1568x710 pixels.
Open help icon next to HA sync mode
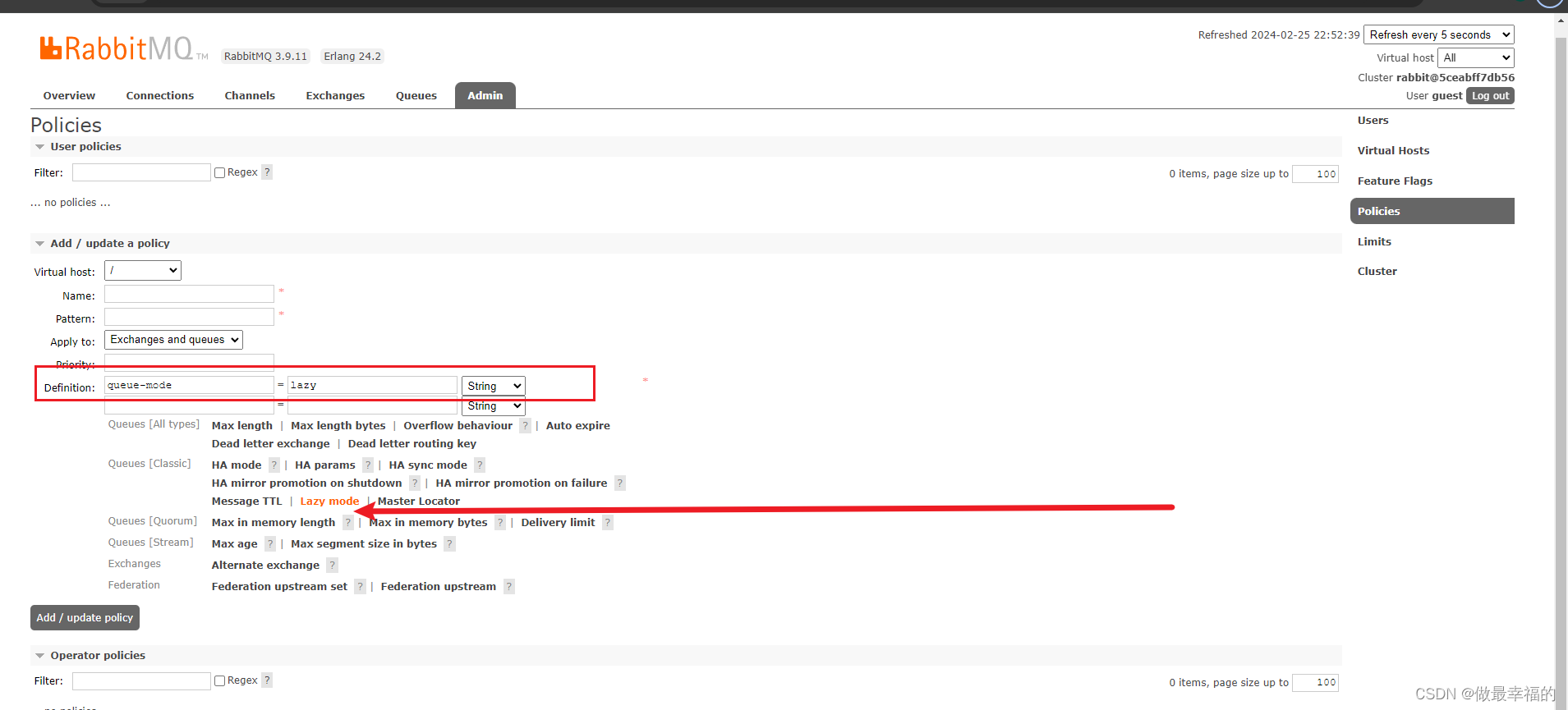tap(481, 465)
